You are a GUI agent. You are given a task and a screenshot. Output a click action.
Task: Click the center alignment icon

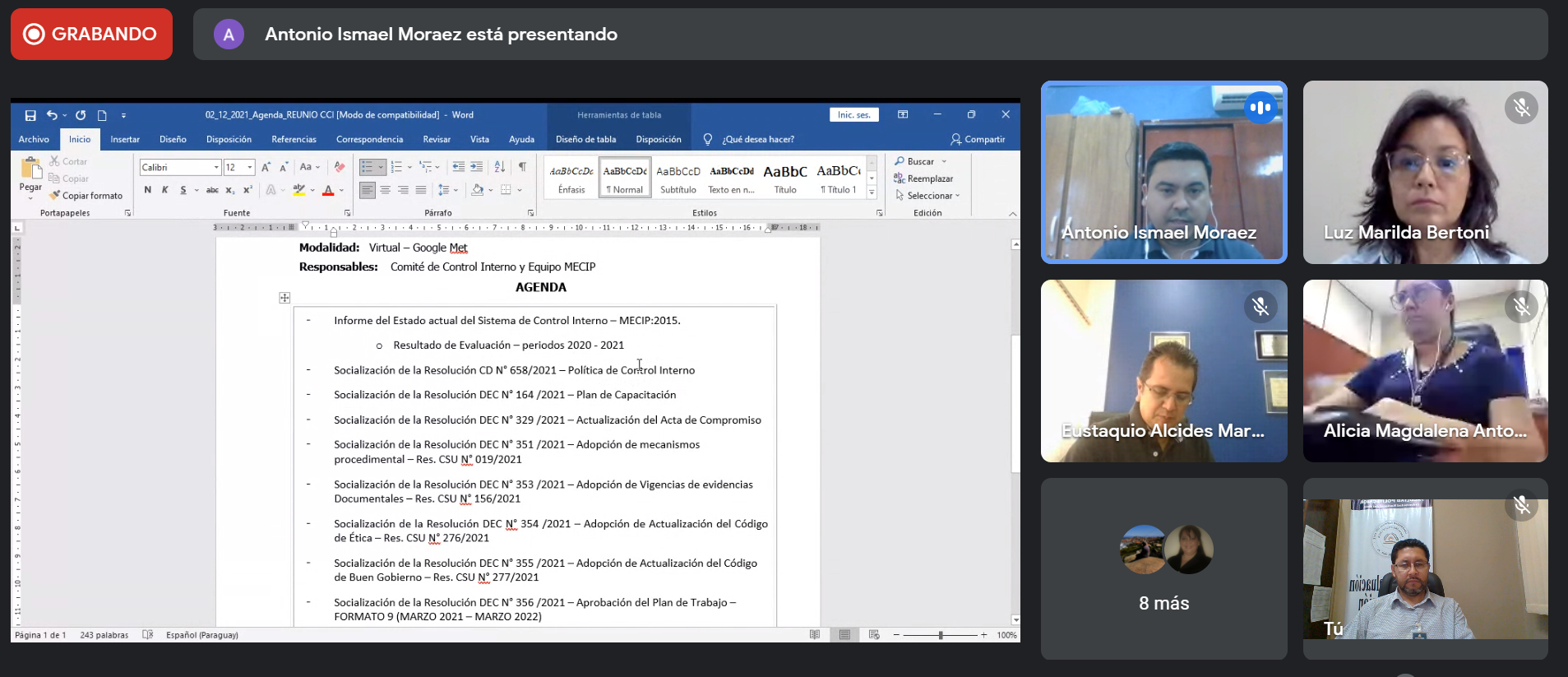(x=385, y=190)
